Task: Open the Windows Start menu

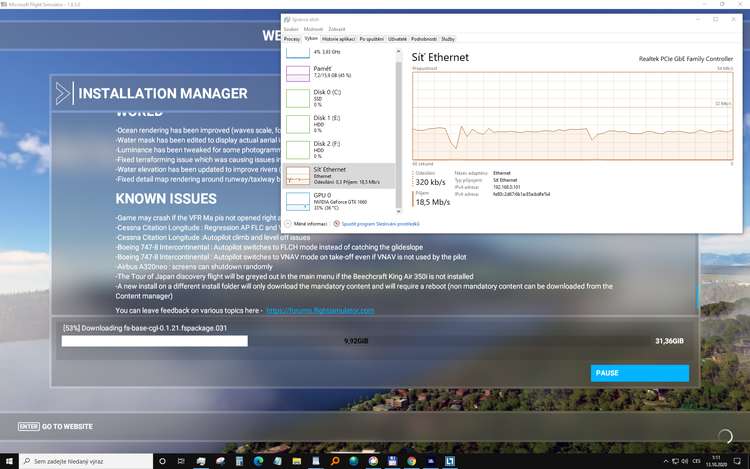Action: (x=9, y=461)
